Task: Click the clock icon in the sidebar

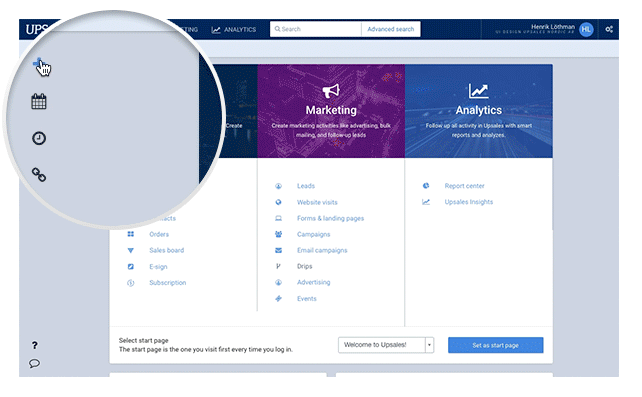Action: 39,138
